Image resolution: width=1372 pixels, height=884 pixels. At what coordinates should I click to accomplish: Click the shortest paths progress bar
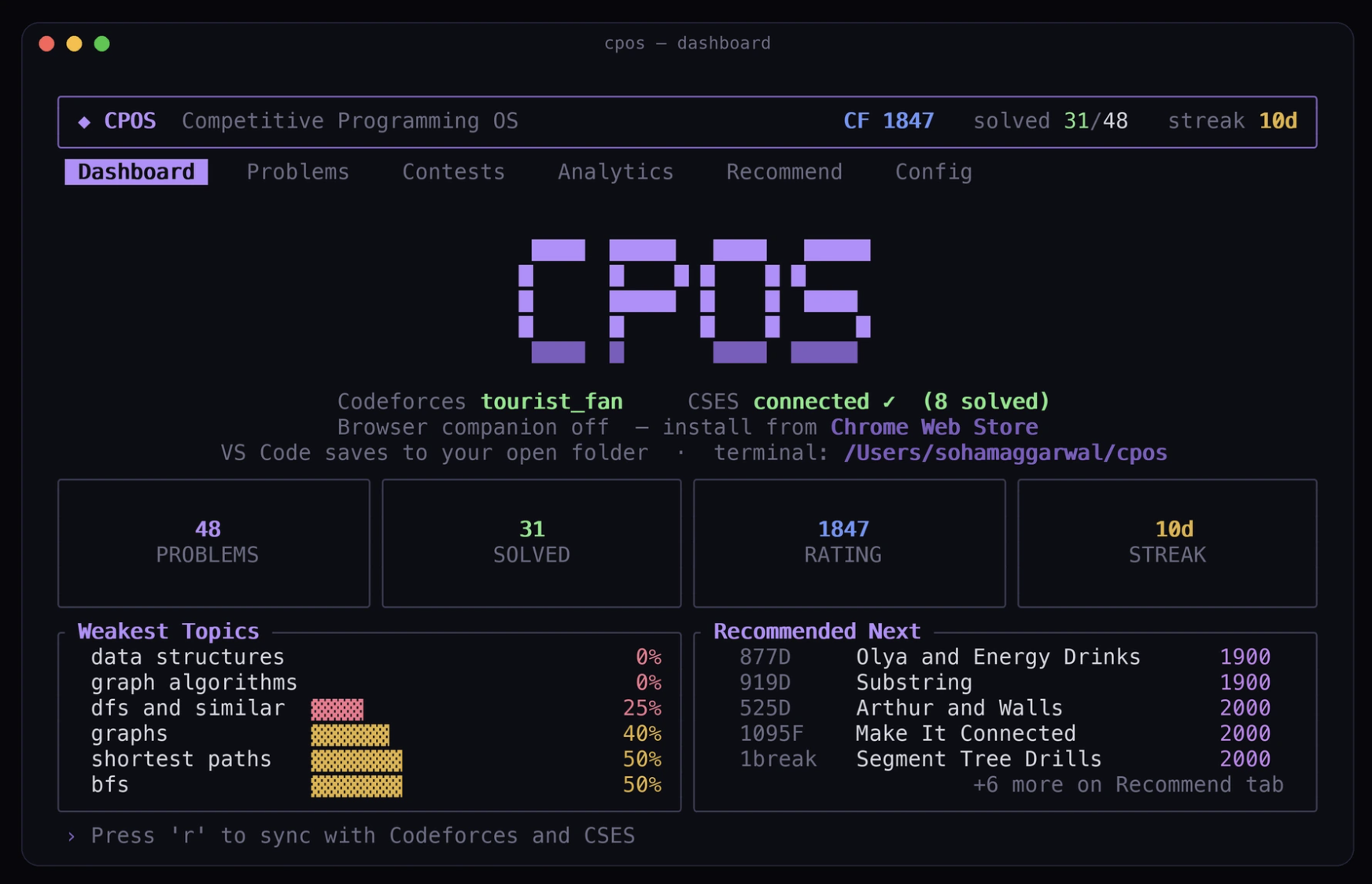pos(356,761)
